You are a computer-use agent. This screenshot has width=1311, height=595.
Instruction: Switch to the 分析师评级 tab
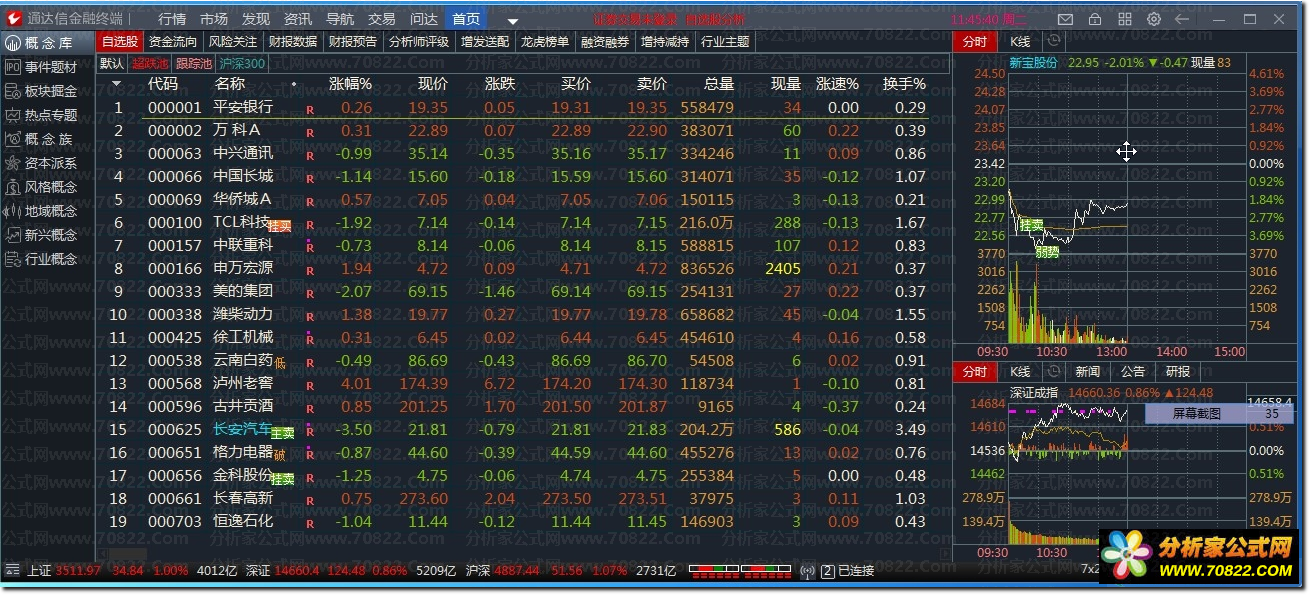point(419,41)
